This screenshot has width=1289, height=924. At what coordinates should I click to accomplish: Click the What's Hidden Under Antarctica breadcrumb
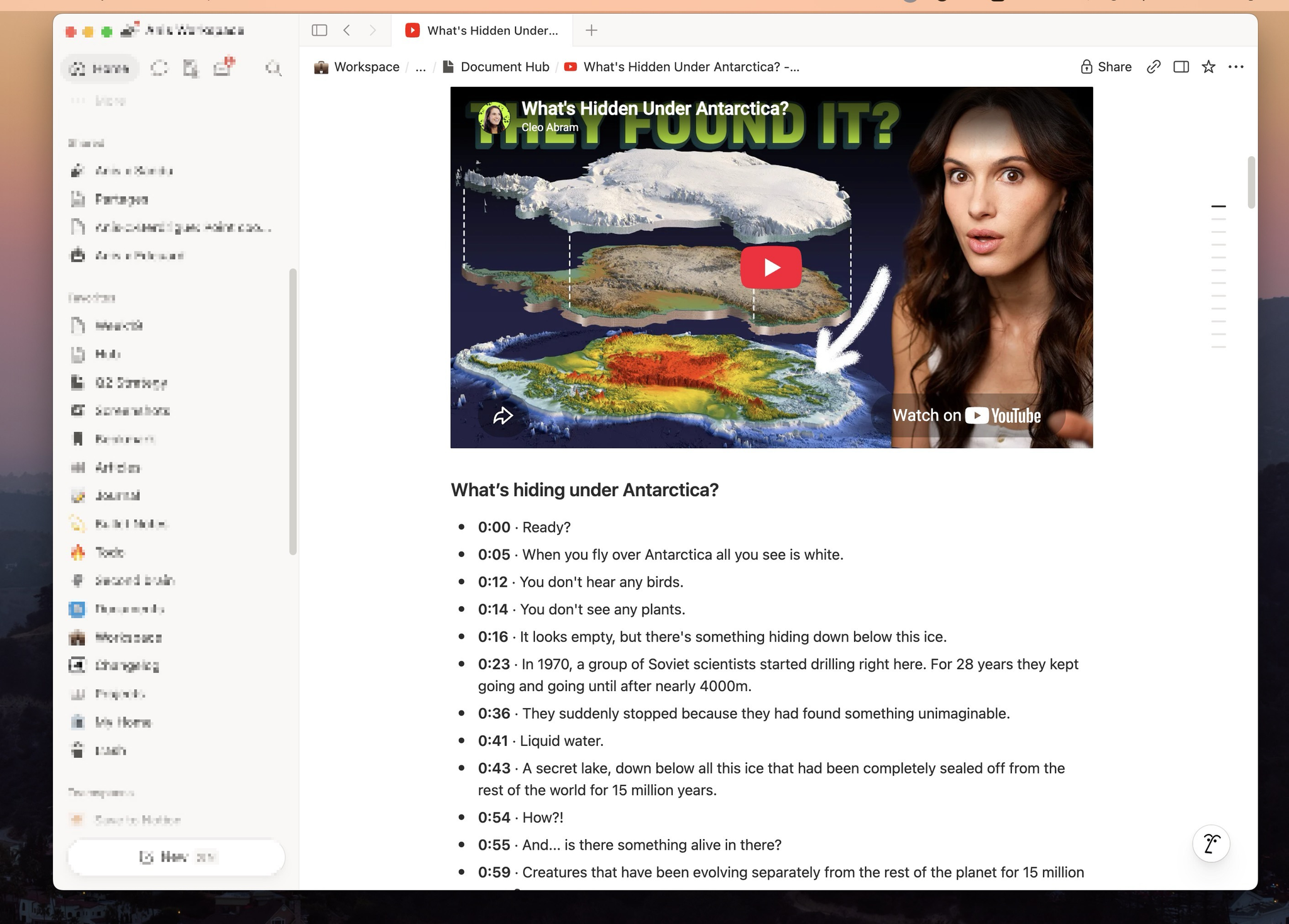682,67
